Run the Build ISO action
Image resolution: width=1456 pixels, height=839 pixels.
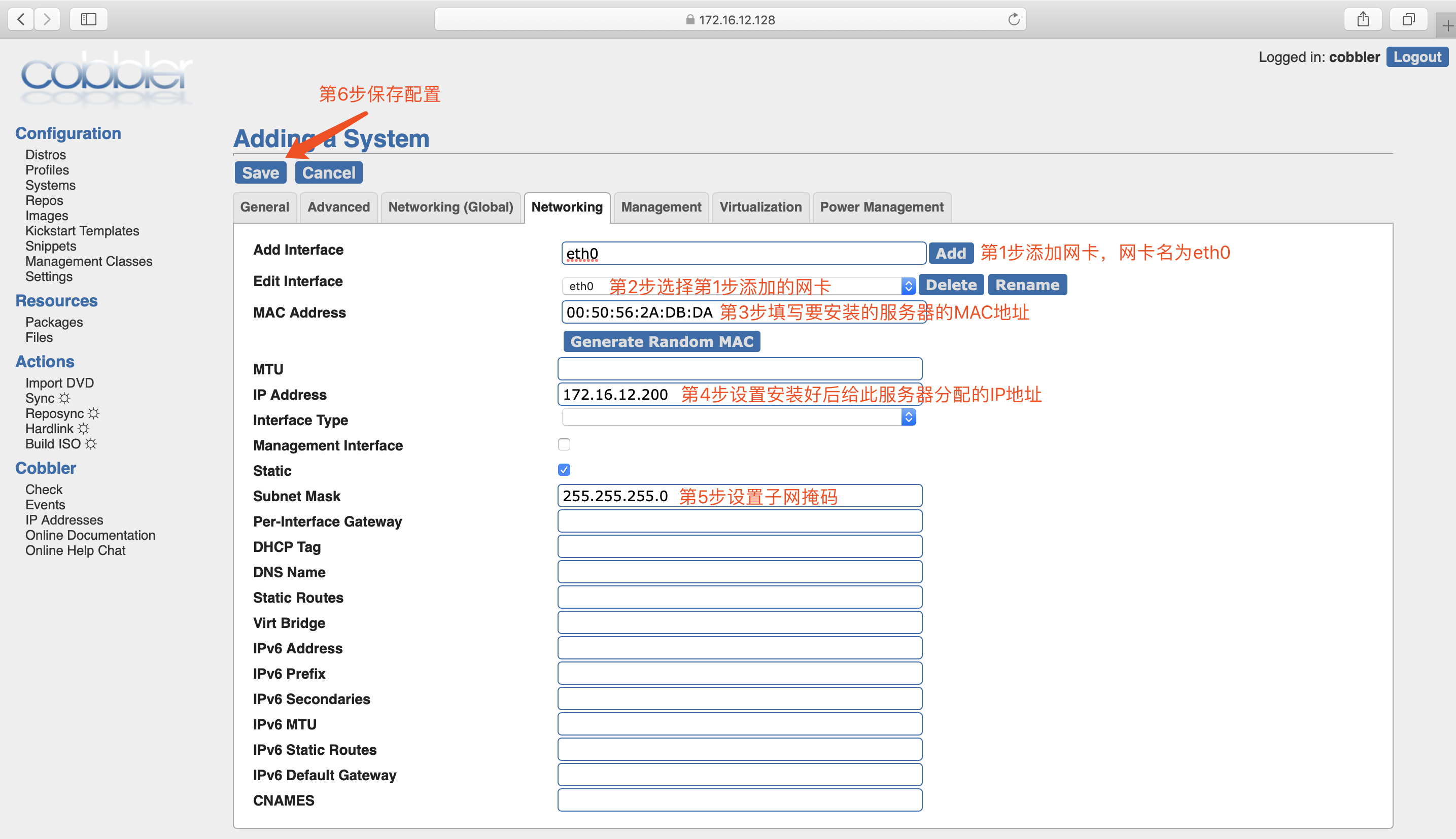[61, 444]
